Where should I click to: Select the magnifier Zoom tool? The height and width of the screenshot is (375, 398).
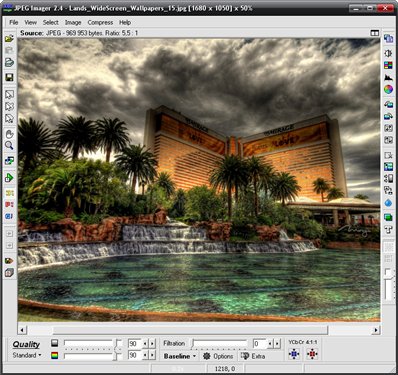9,145
